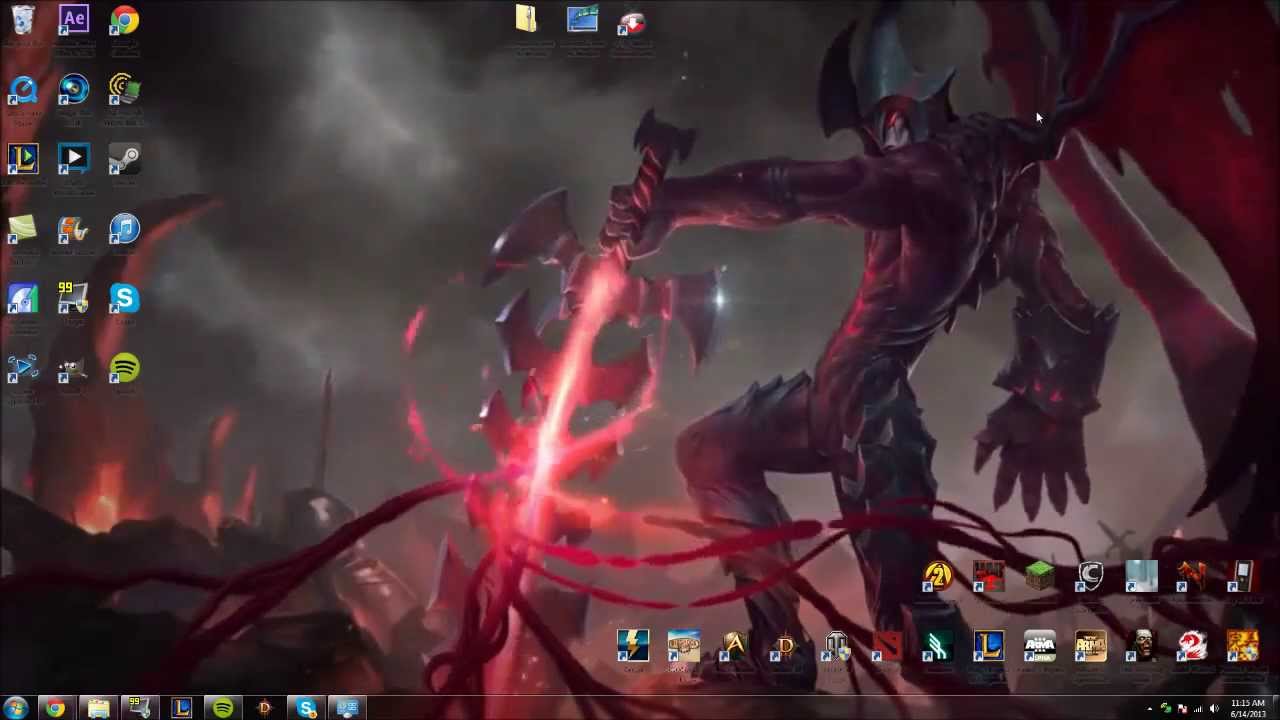
Task: Open Google Chrome desktop shortcut
Action: (124, 20)
